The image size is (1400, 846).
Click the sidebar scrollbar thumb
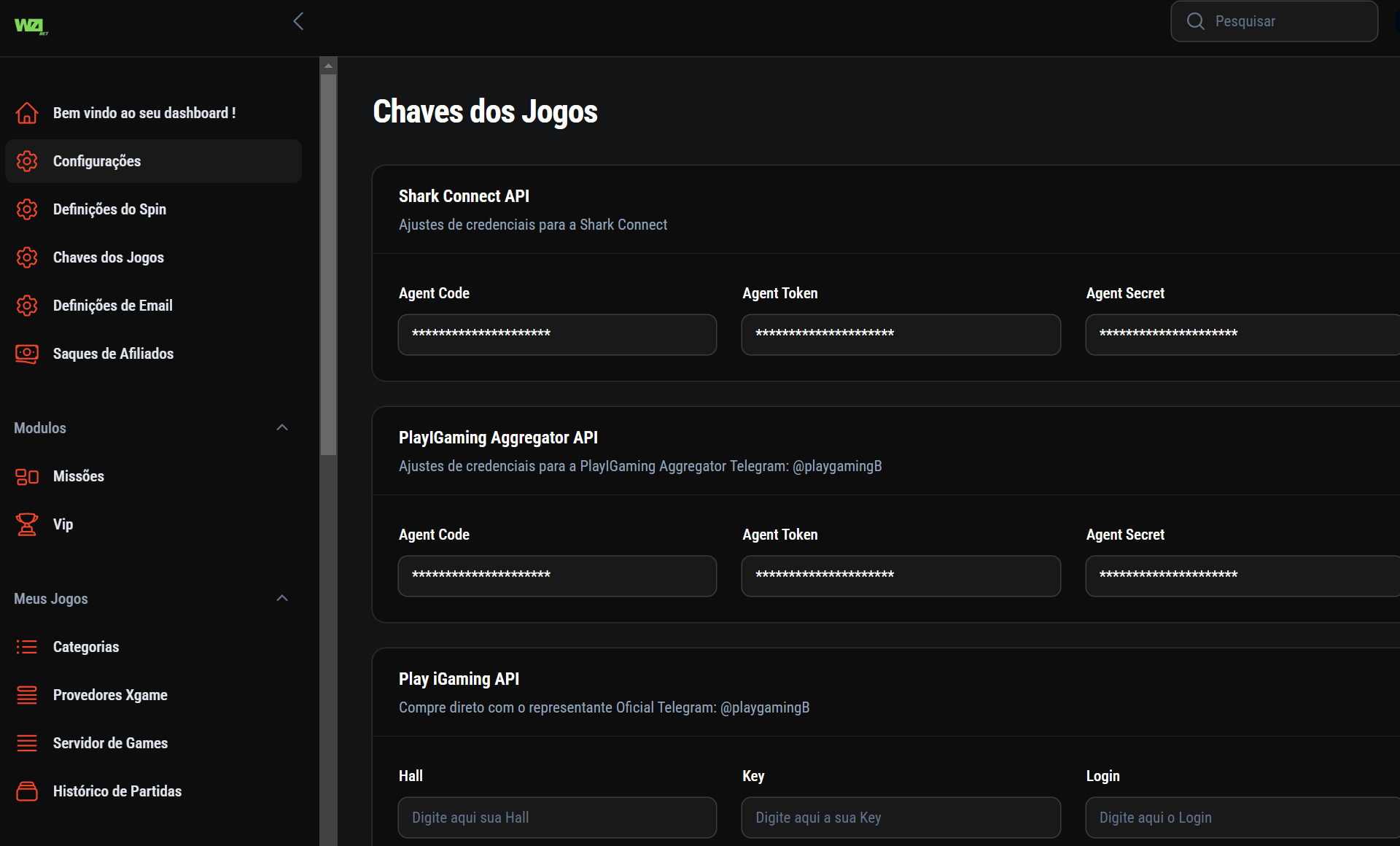tap(328, 264)
